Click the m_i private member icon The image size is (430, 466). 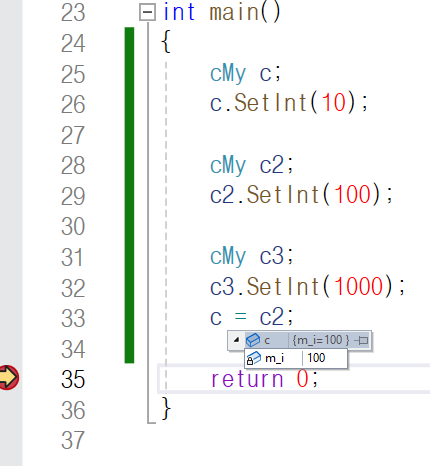(253, 358)
